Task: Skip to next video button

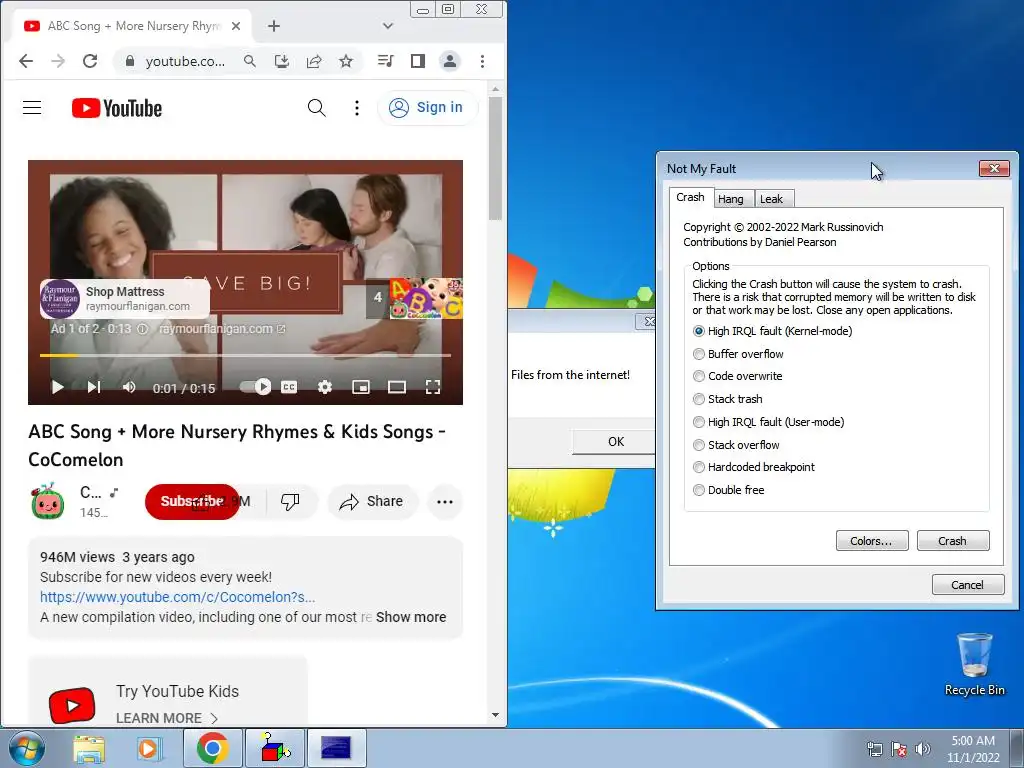Action: tap(94, 387)
